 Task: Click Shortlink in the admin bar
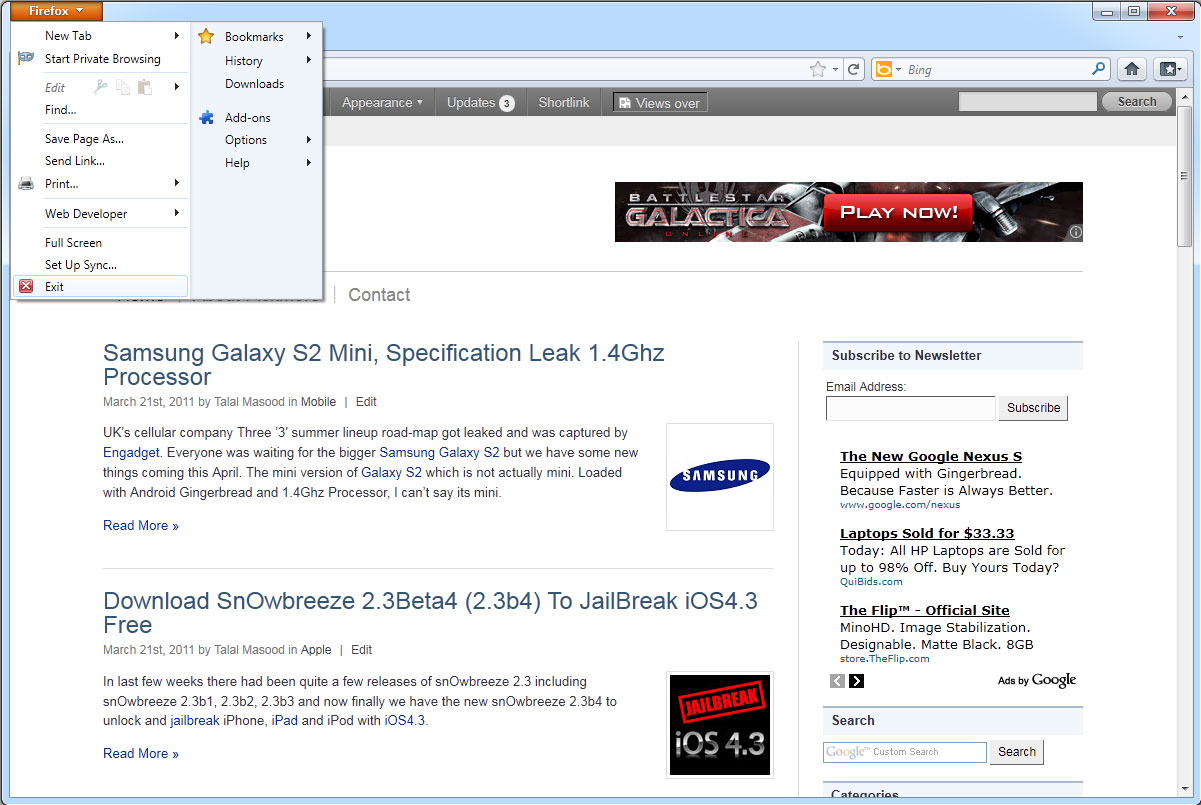pyautogui.click(x=564, y=102)
